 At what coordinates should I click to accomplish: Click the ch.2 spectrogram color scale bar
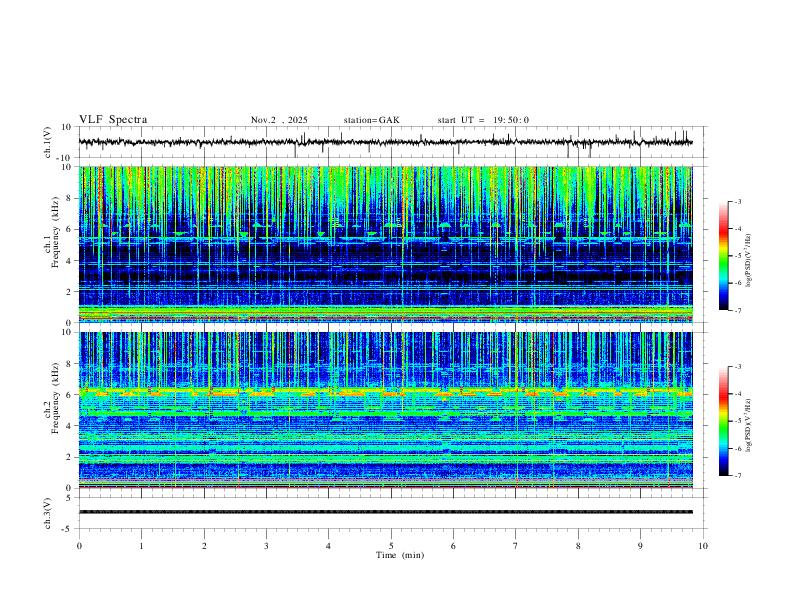click(723, 421)
